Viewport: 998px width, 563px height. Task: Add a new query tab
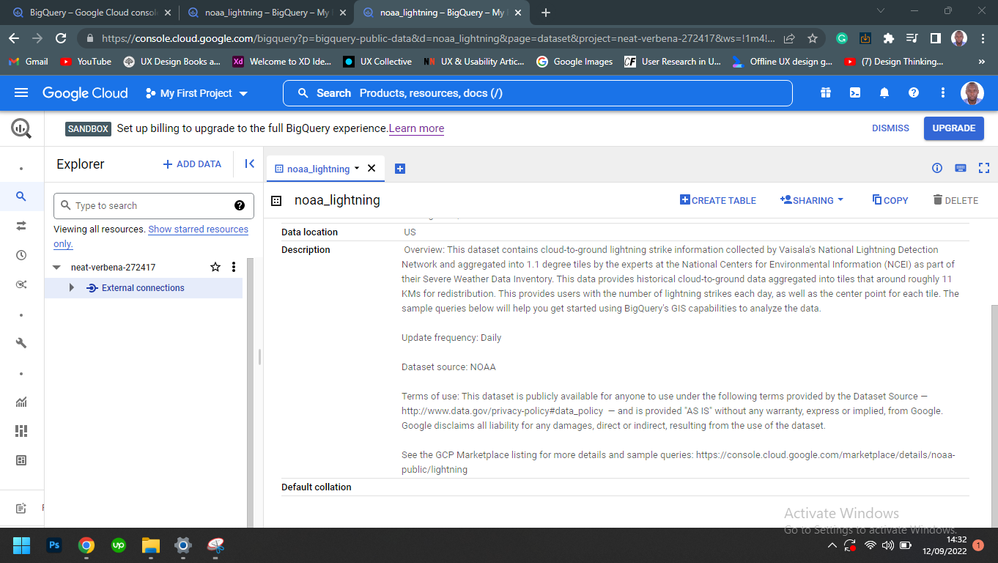pos(400,169)
